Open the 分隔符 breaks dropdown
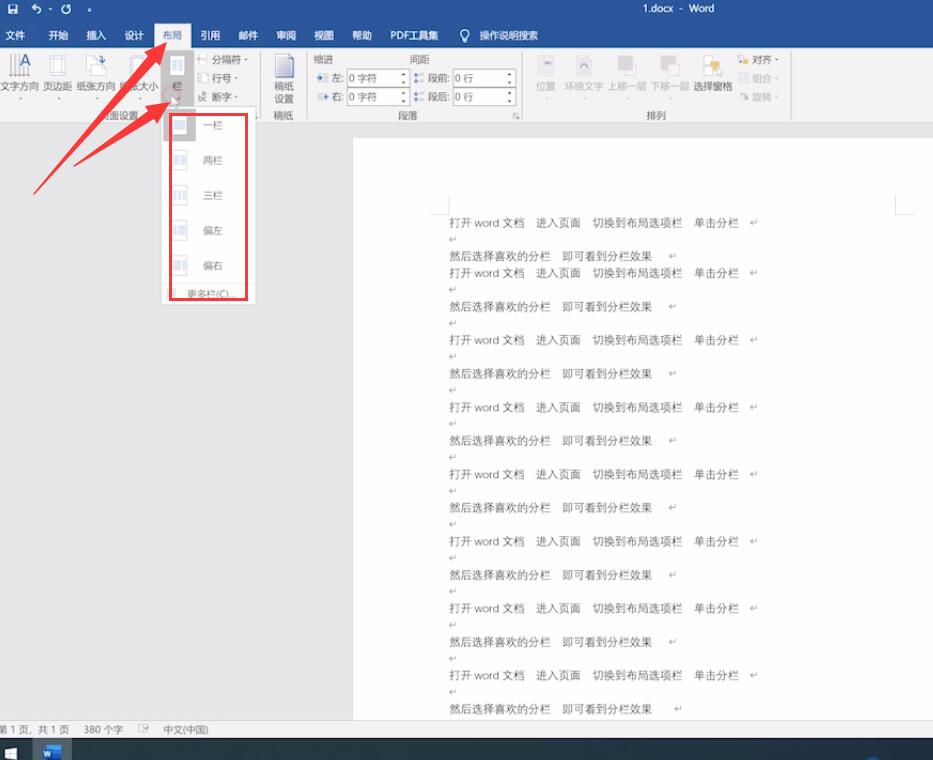The height and width of the screenshot is (760, 933). tap(223, 60)
